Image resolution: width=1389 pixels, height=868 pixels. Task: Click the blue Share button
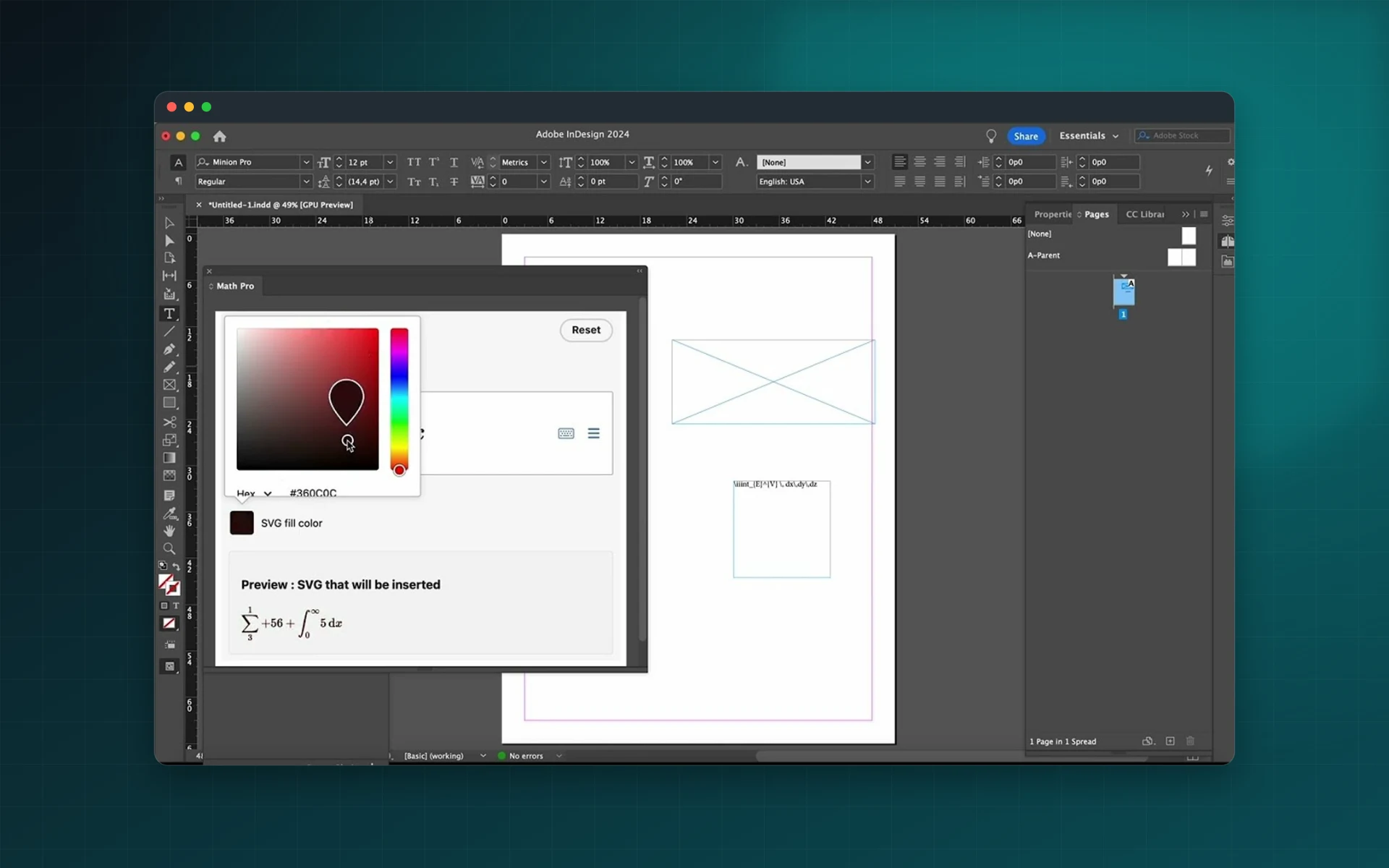click(x=1026, y=136)
